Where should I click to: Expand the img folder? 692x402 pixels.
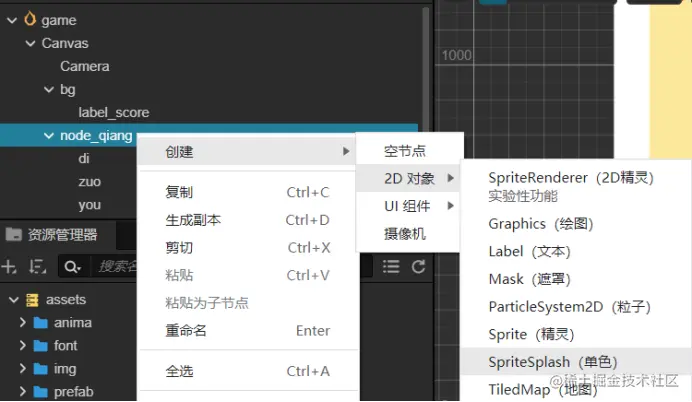tap(23, 368)
